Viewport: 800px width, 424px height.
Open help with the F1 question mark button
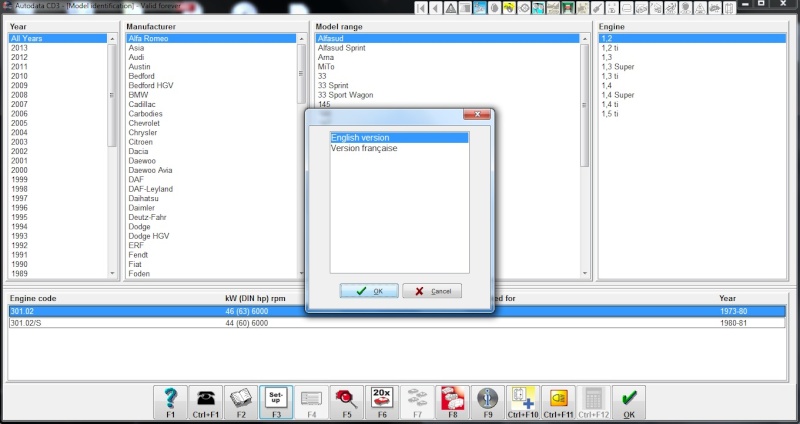[170, 403]
